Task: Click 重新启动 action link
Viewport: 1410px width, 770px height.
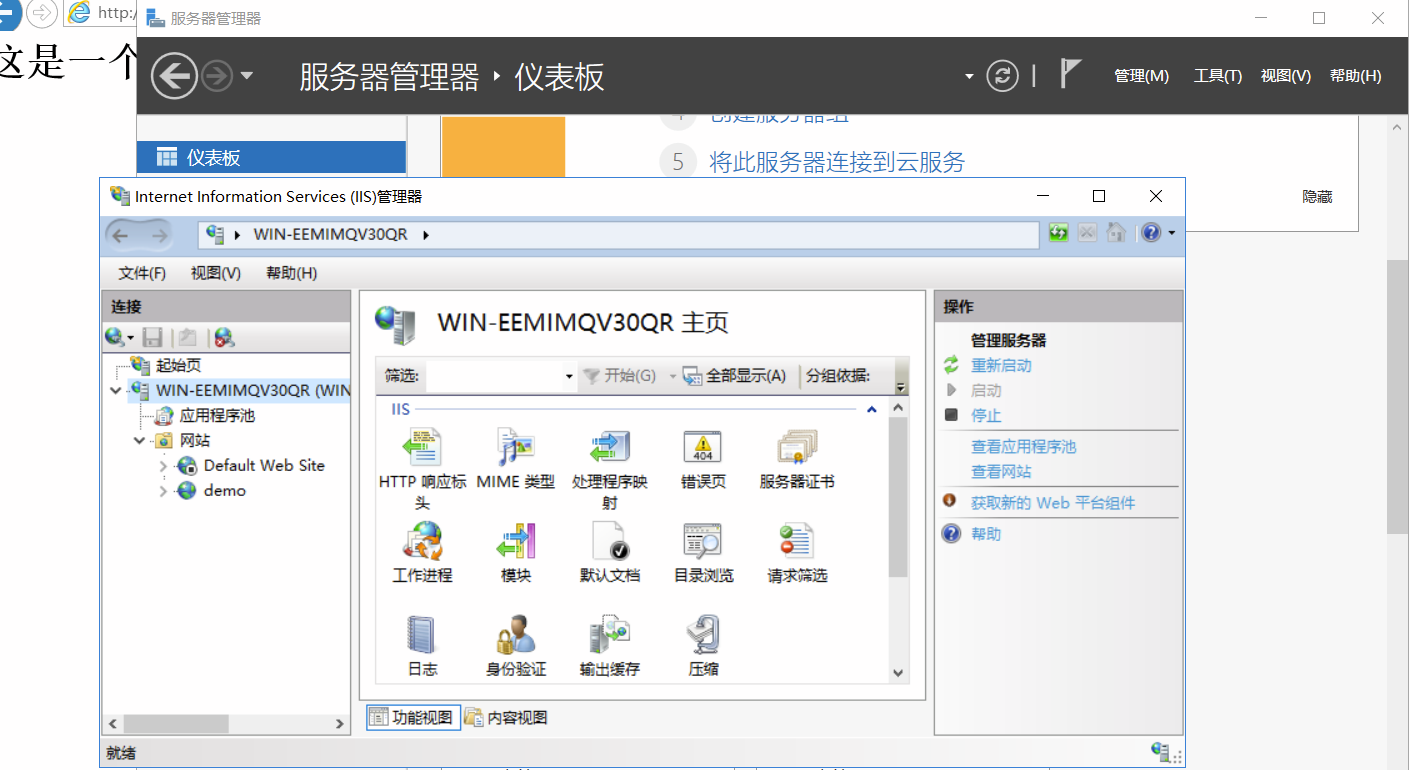Action: [x=1001, y=366]
